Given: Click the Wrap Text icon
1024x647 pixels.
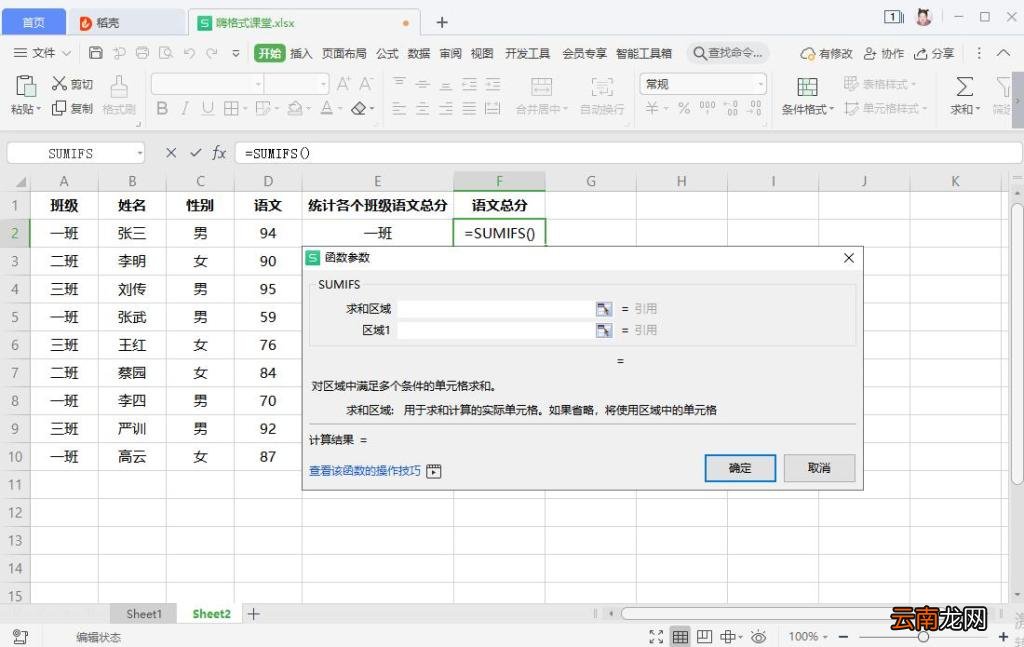Looking at the screenshot, I should pyautogui.click(x=602, y=87).
